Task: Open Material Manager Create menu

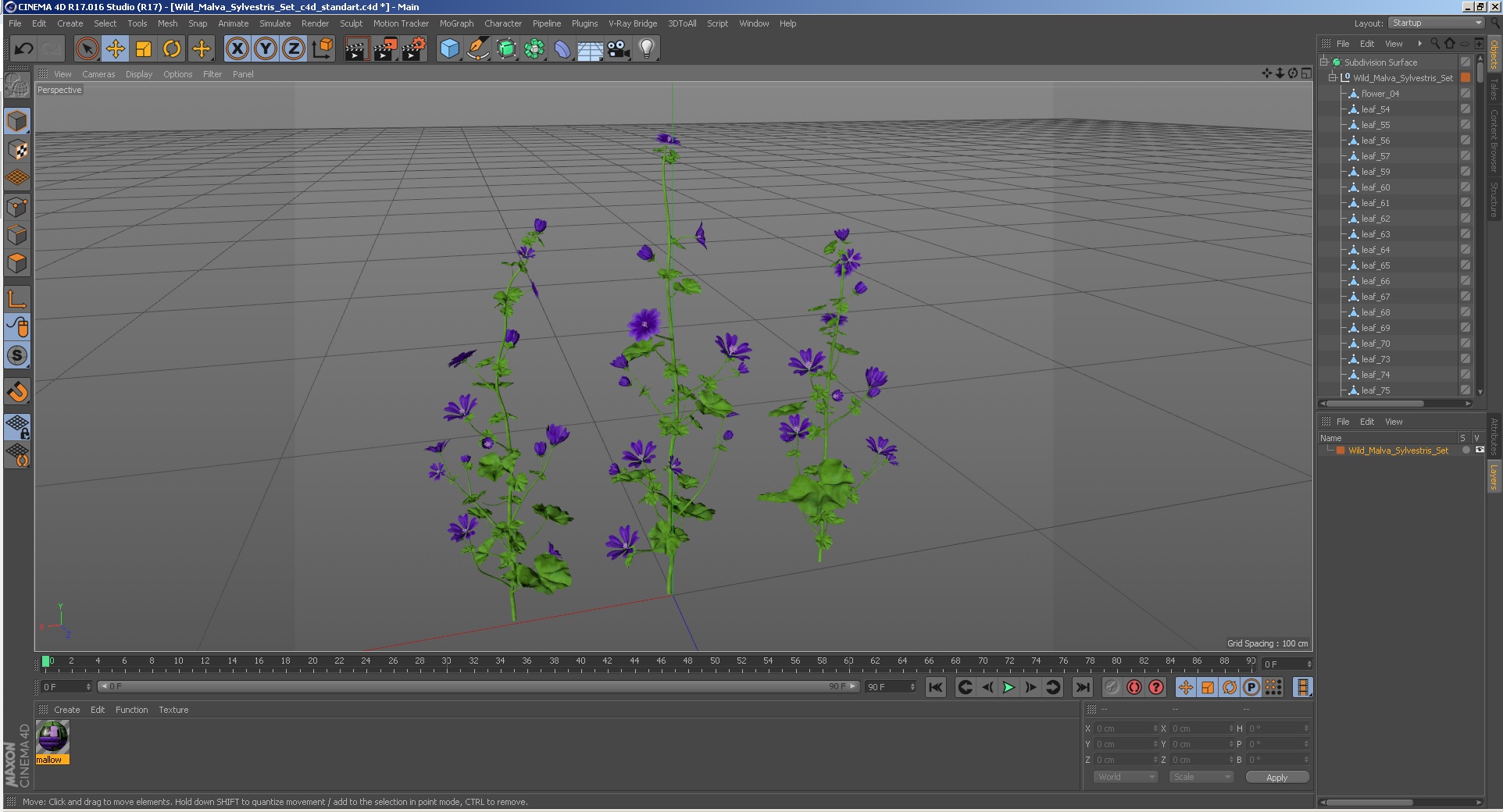Action: 66,710
